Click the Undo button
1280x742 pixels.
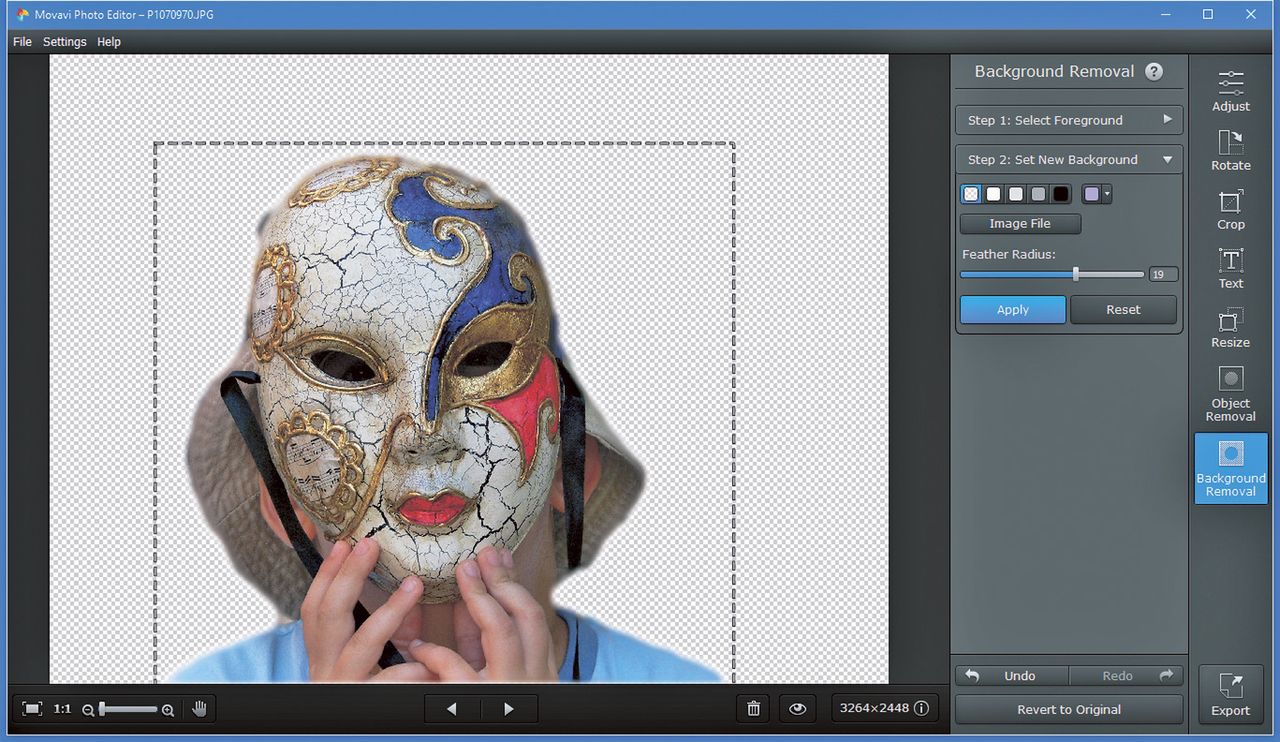pyautogui.click(x=1012, y=676)
